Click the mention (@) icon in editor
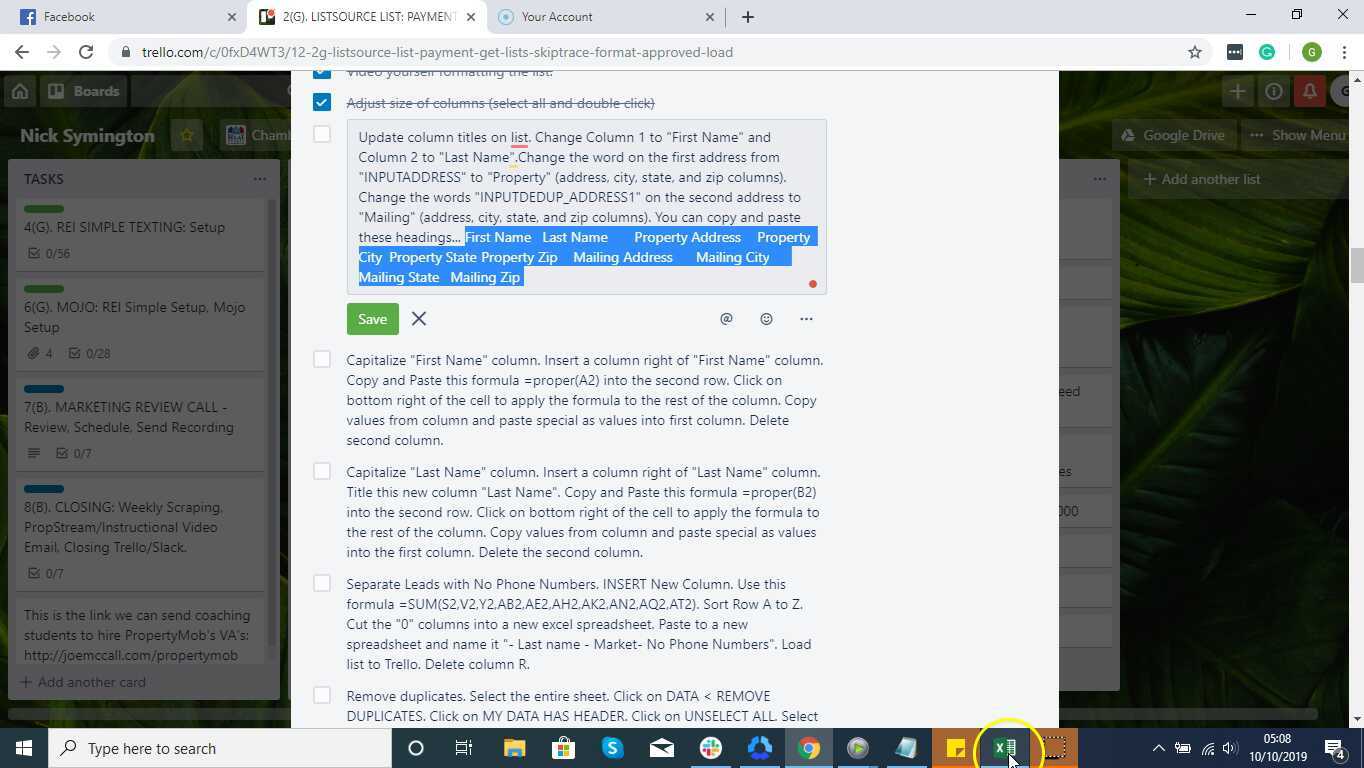 [x=726, y=319]
